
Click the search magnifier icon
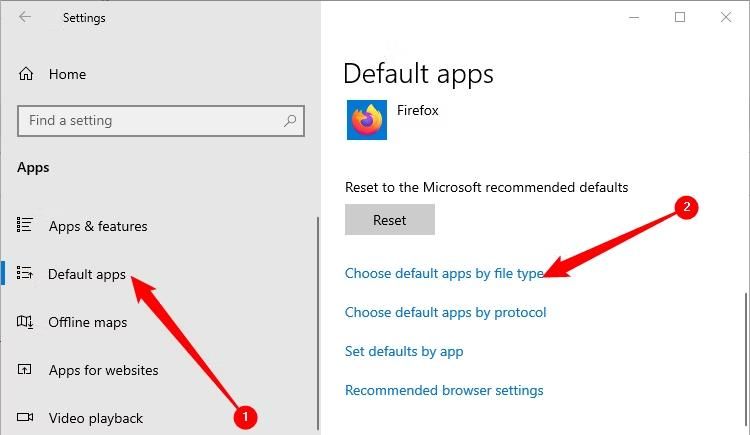click(x=290, y=121)
